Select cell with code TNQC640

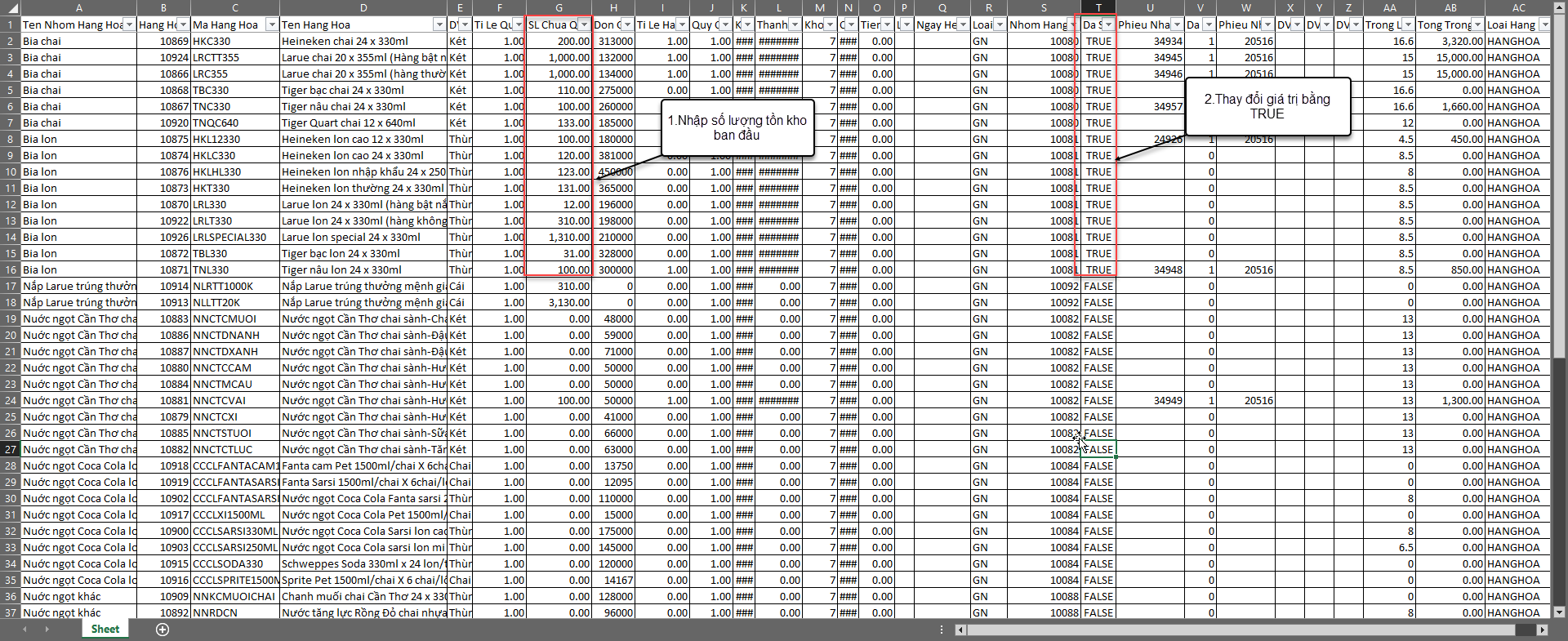[x=235, y=122]
